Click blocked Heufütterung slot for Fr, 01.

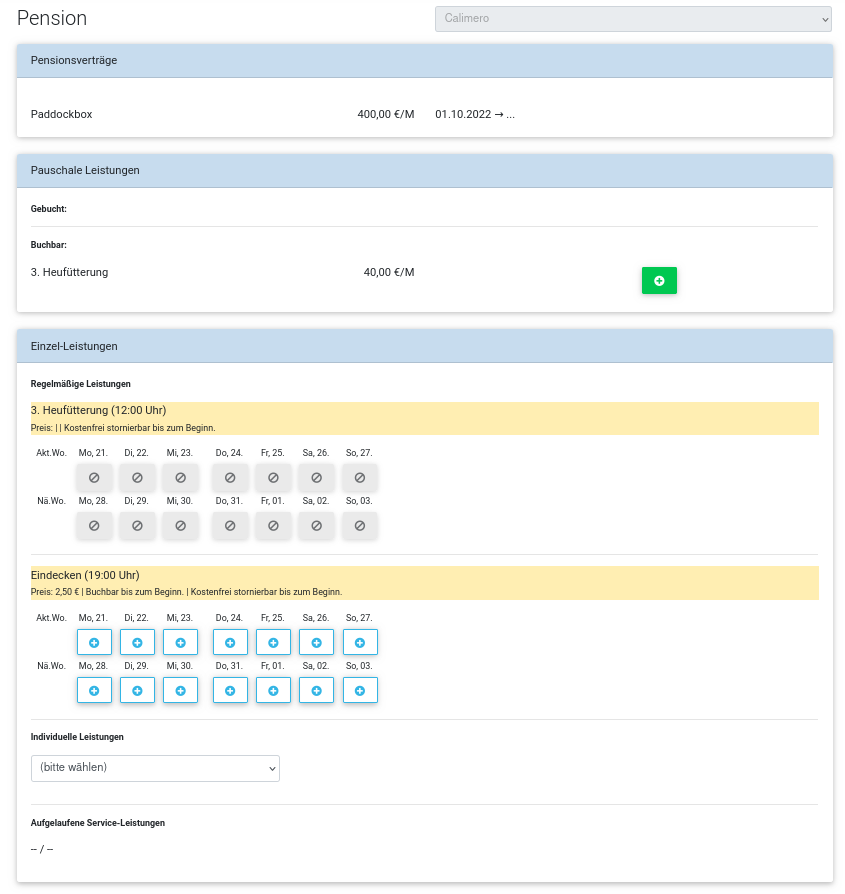click(273, 525)
